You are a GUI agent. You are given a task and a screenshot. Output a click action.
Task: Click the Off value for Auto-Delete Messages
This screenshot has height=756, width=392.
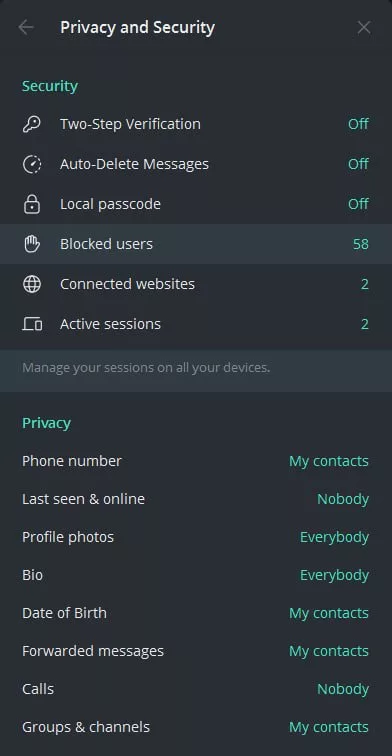point(358,164)
